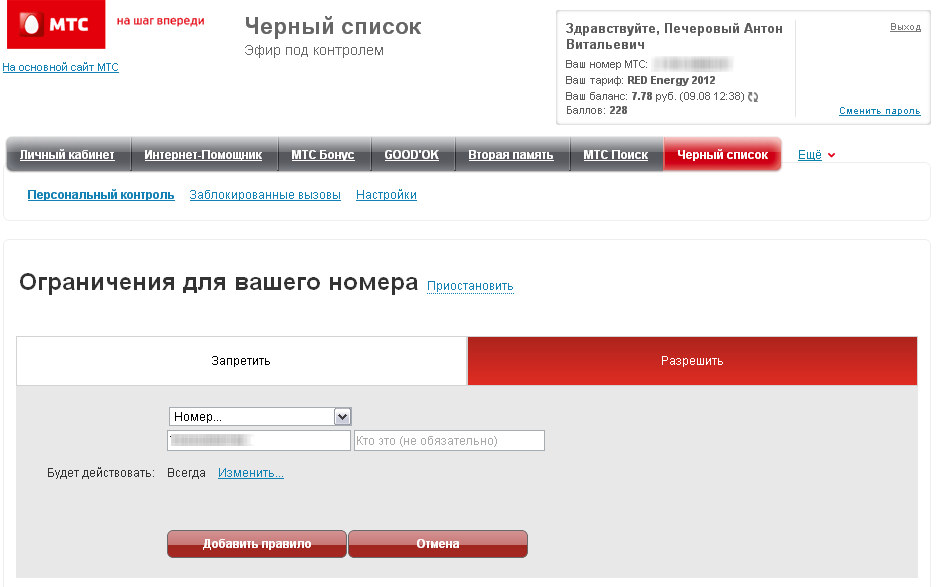Select GOOD'OK in the navigation bar

[x=411, y=155]
